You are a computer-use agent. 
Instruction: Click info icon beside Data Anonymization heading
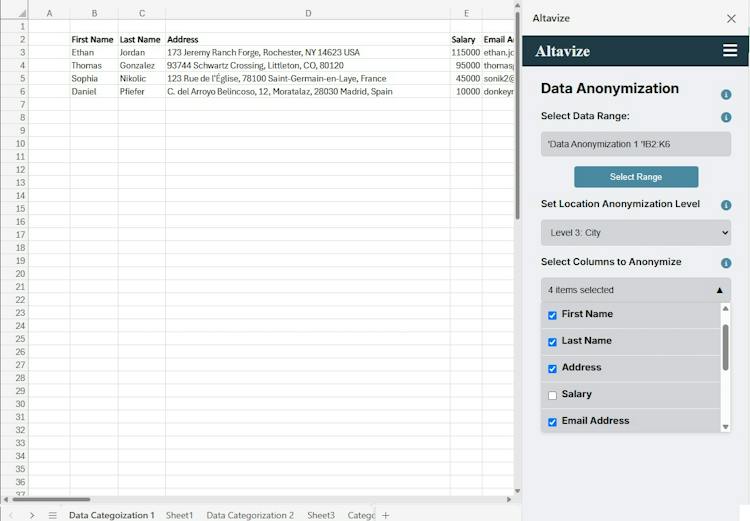click(x=726, y=95)
